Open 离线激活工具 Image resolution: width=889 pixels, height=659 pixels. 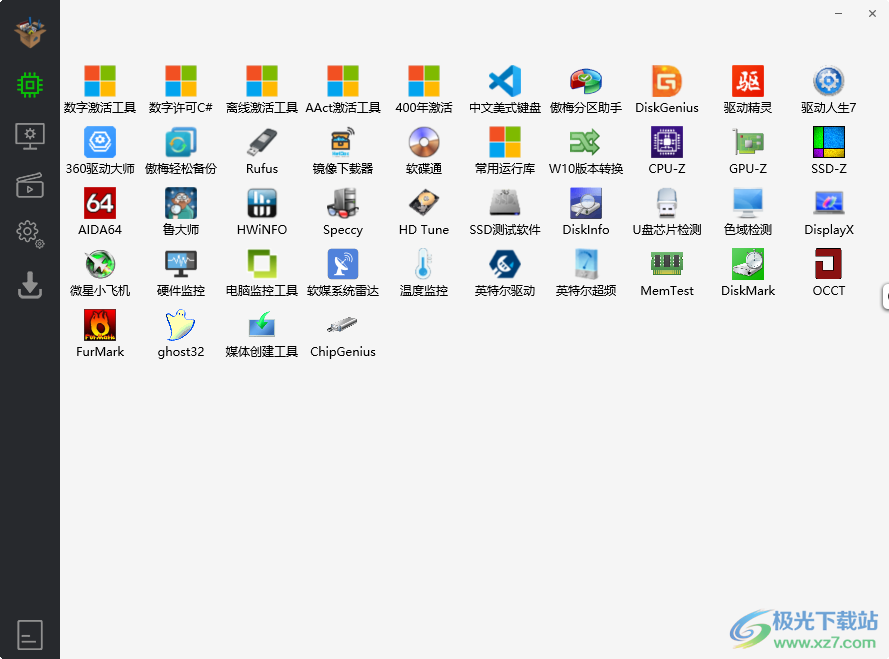click(262, 81)
